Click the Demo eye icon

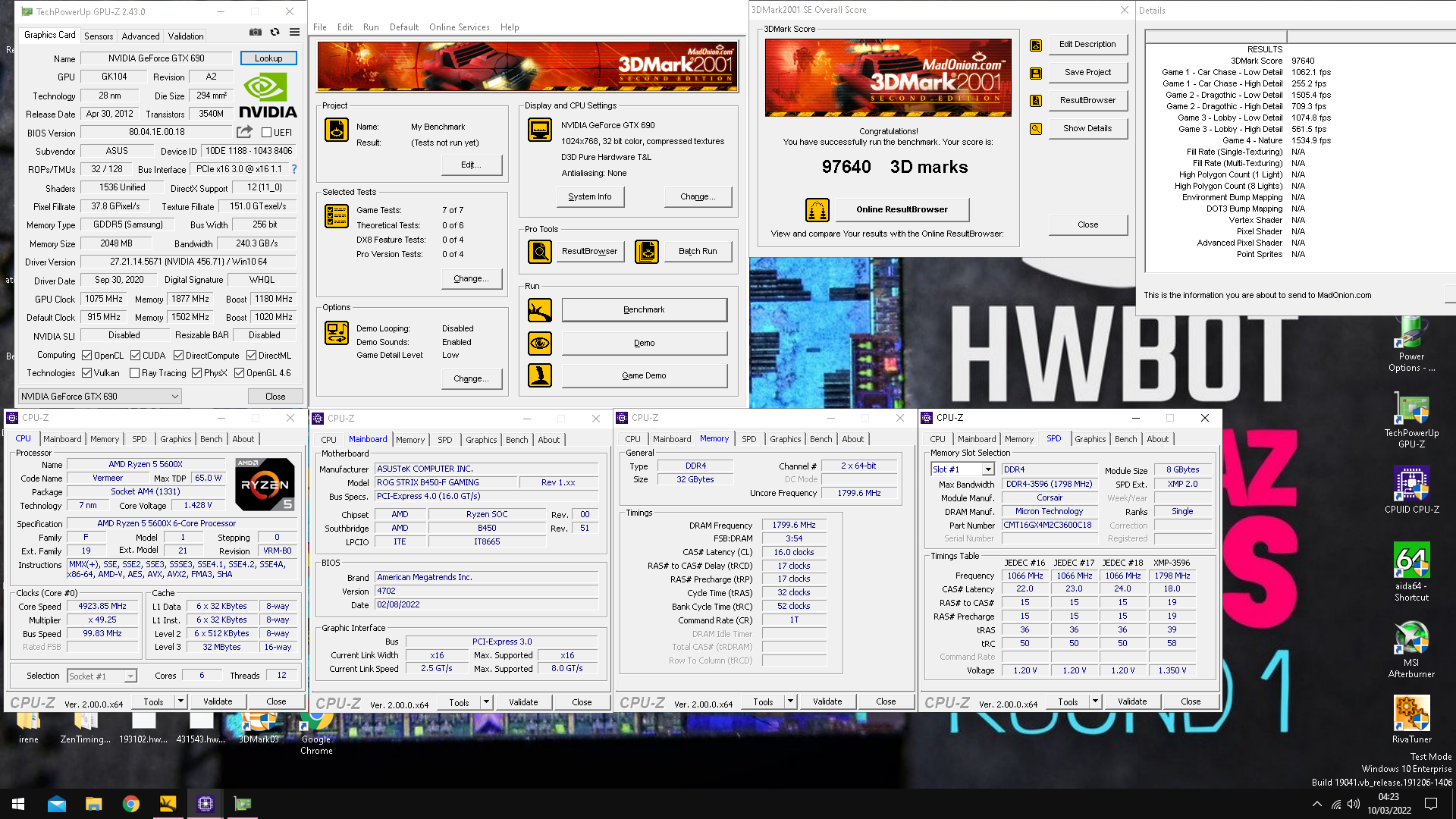pyautogui.click(x=540, y=343)
